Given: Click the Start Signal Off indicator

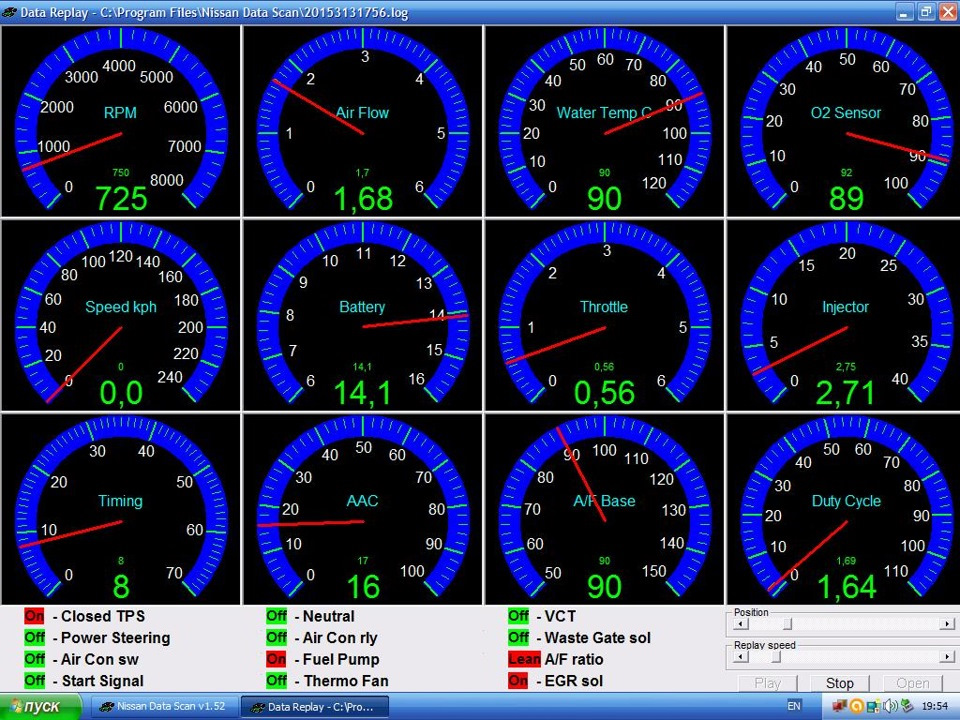Looking at the screenshot, I should tap(34, 680).
